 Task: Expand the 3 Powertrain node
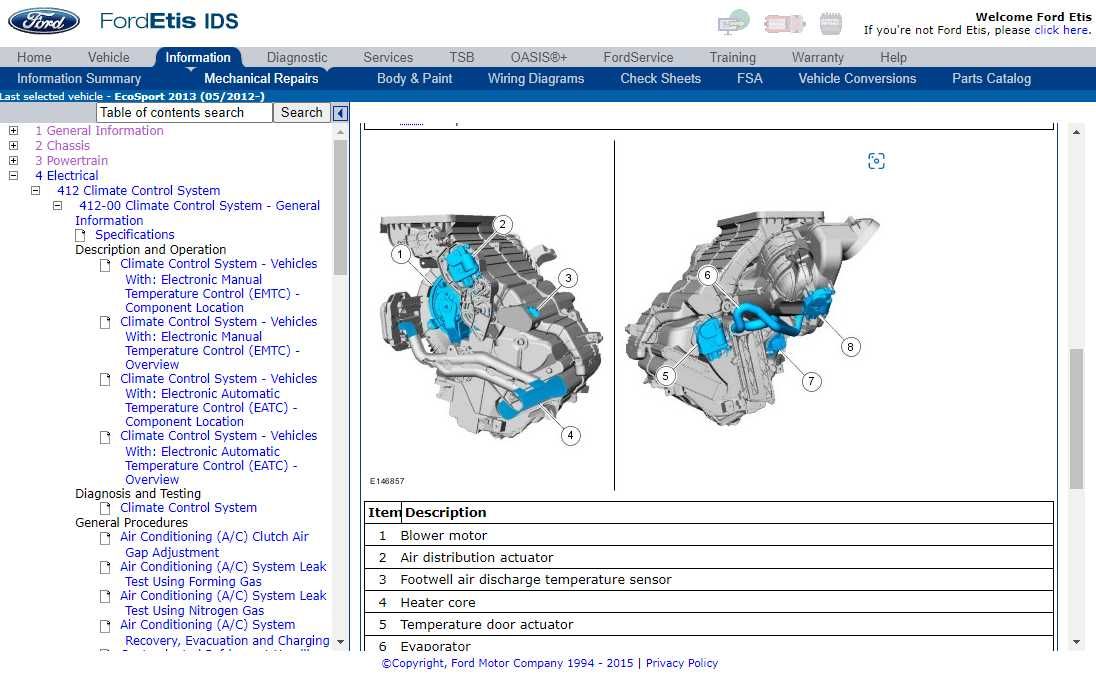[13, 161]
